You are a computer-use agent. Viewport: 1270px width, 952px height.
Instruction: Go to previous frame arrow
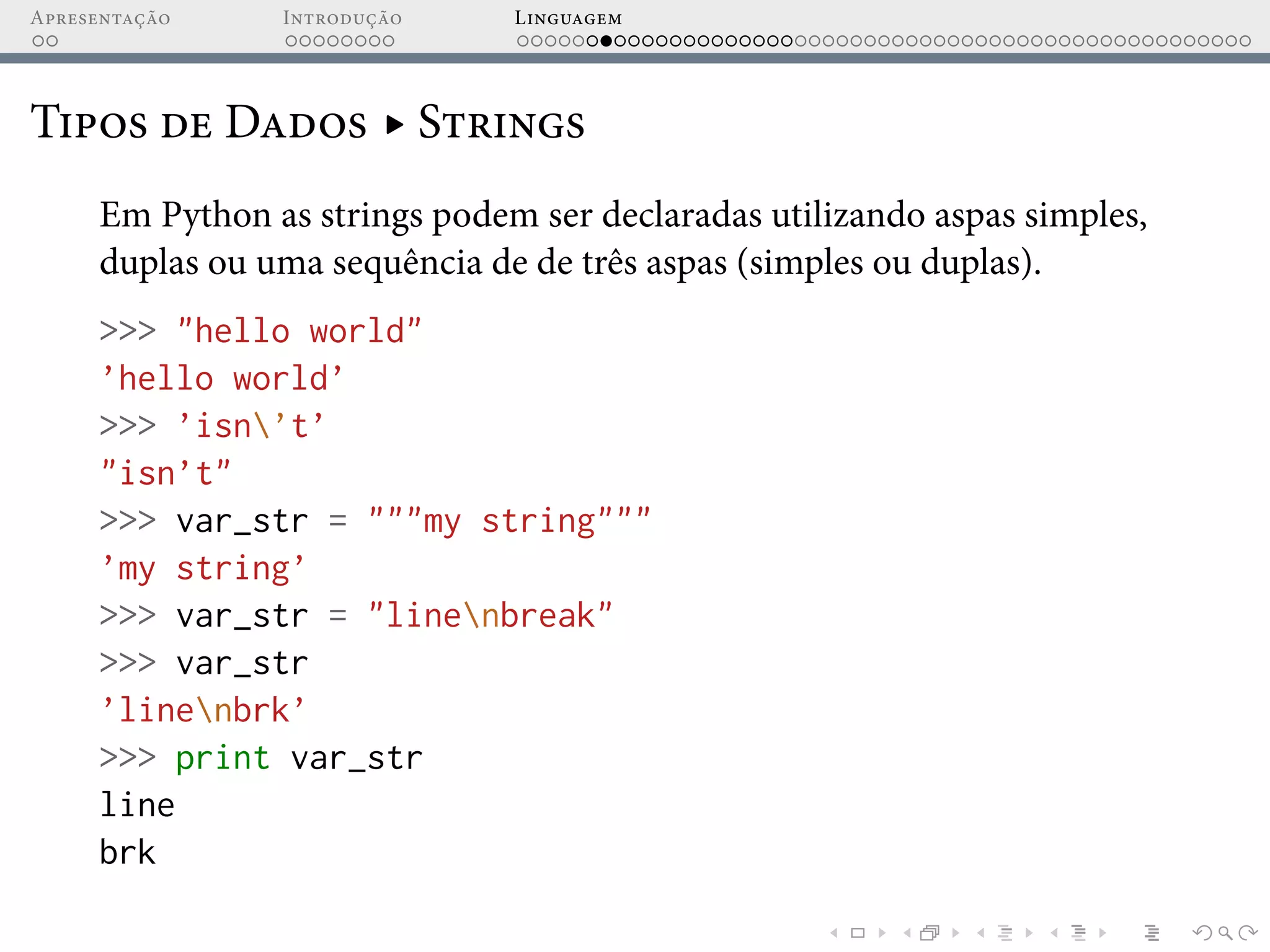tap(907, 932)
